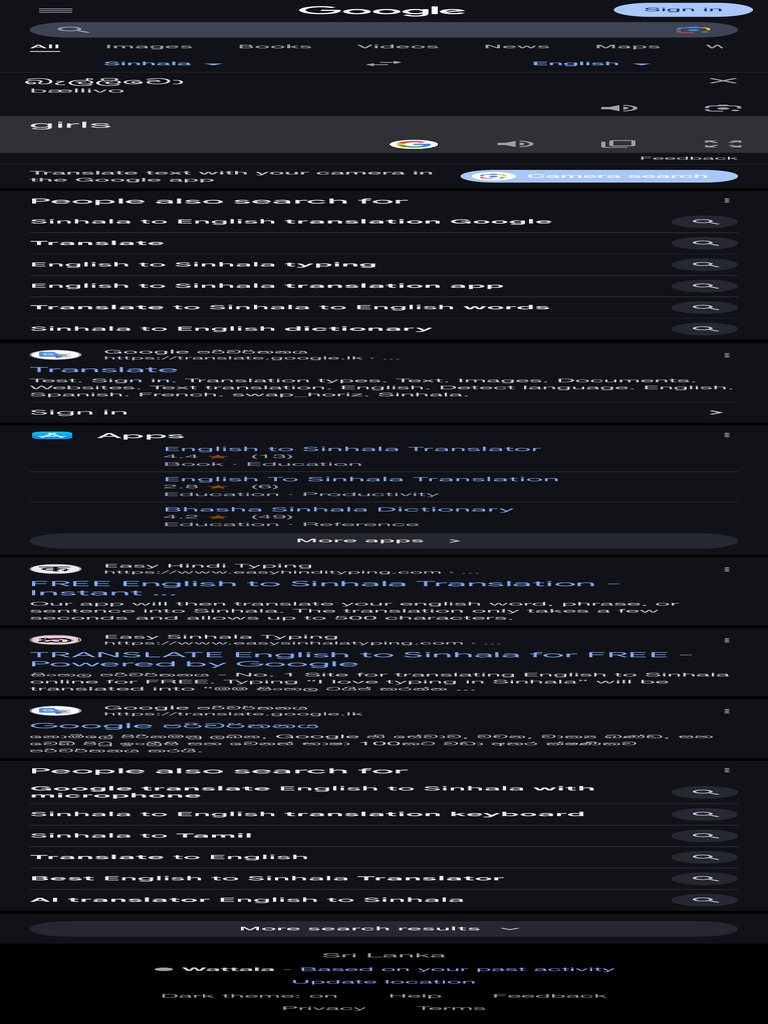Open the footer Terms link
Screen dimensions: 768x1024
pyautogui.click(x=450, y=1008)
